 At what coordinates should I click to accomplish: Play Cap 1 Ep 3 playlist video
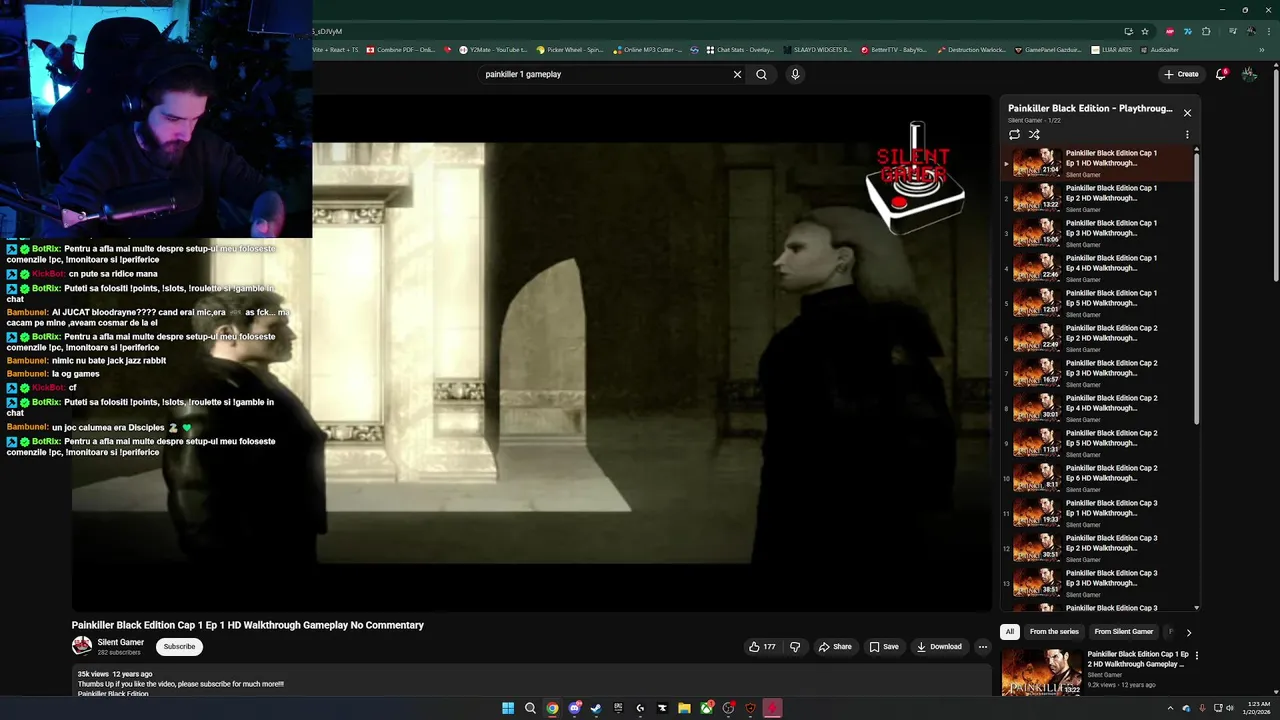(1097, 233)
